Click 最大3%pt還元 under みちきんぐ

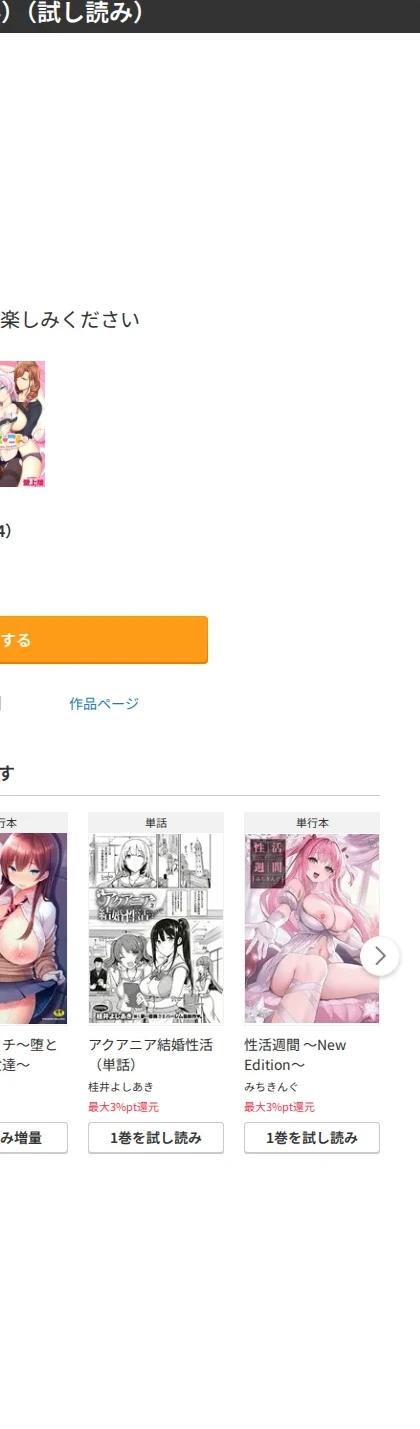(279, 1107)
